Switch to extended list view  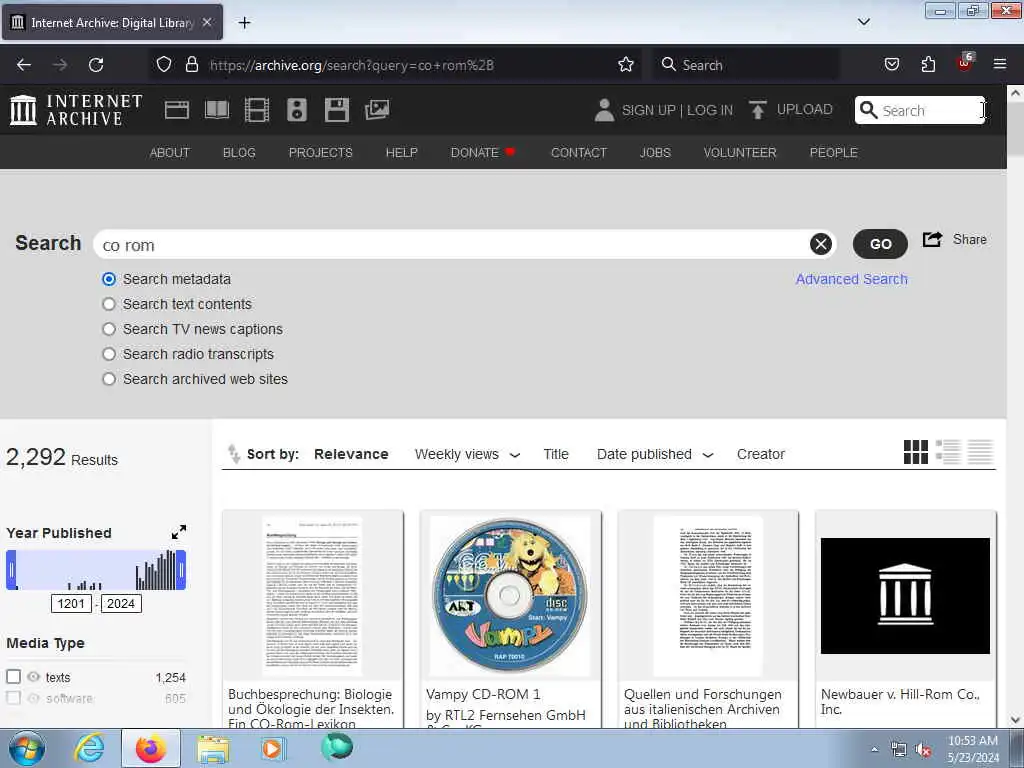pyautogui.click(x=948, y=452)
